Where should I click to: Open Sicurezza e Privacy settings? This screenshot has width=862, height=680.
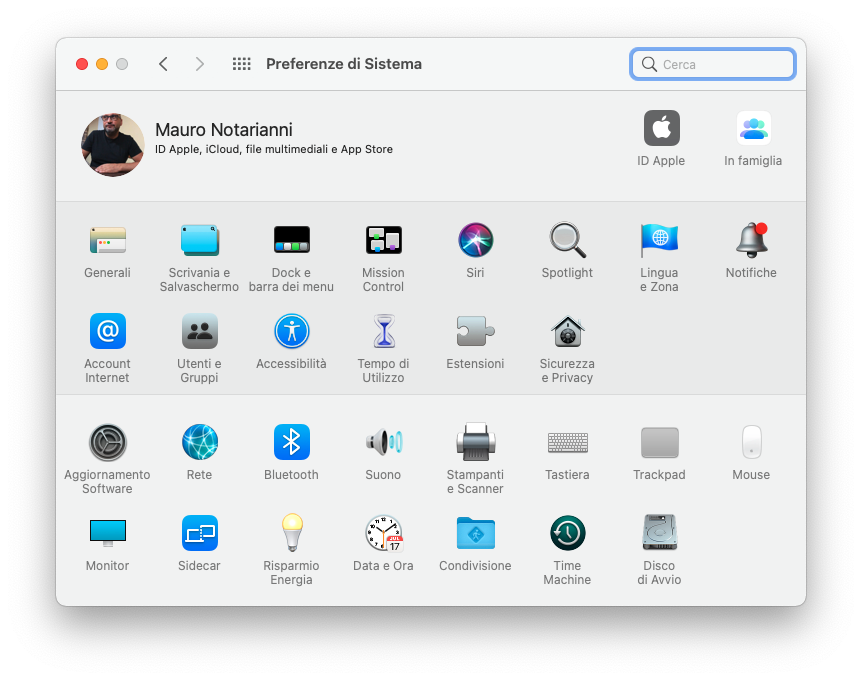(x=567, y=331)
